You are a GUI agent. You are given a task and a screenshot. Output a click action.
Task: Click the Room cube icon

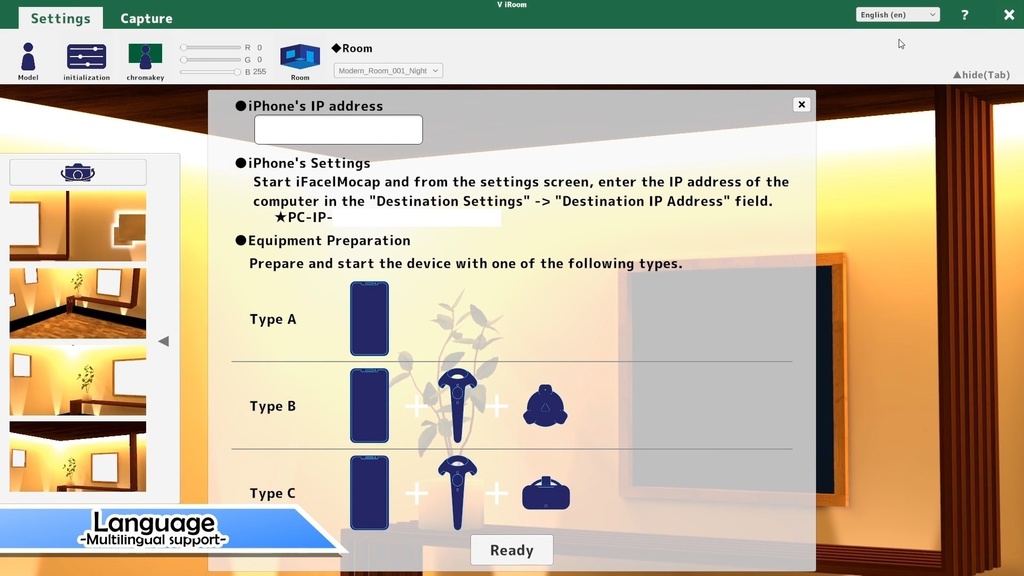(299, 58)
